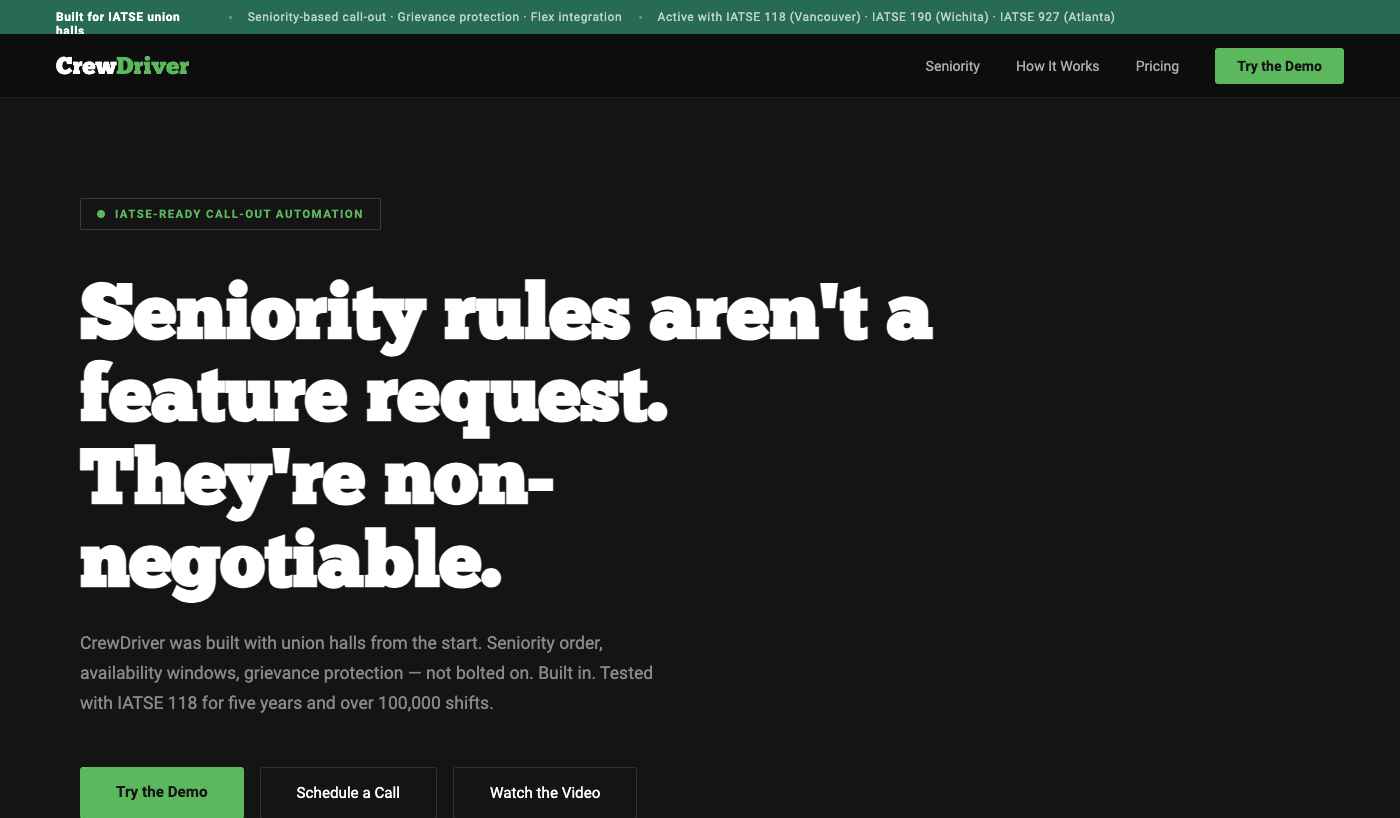This screenshot has height=818, width=1400.
Task: Open the Seniority nav link
Action: click(952, 66)
